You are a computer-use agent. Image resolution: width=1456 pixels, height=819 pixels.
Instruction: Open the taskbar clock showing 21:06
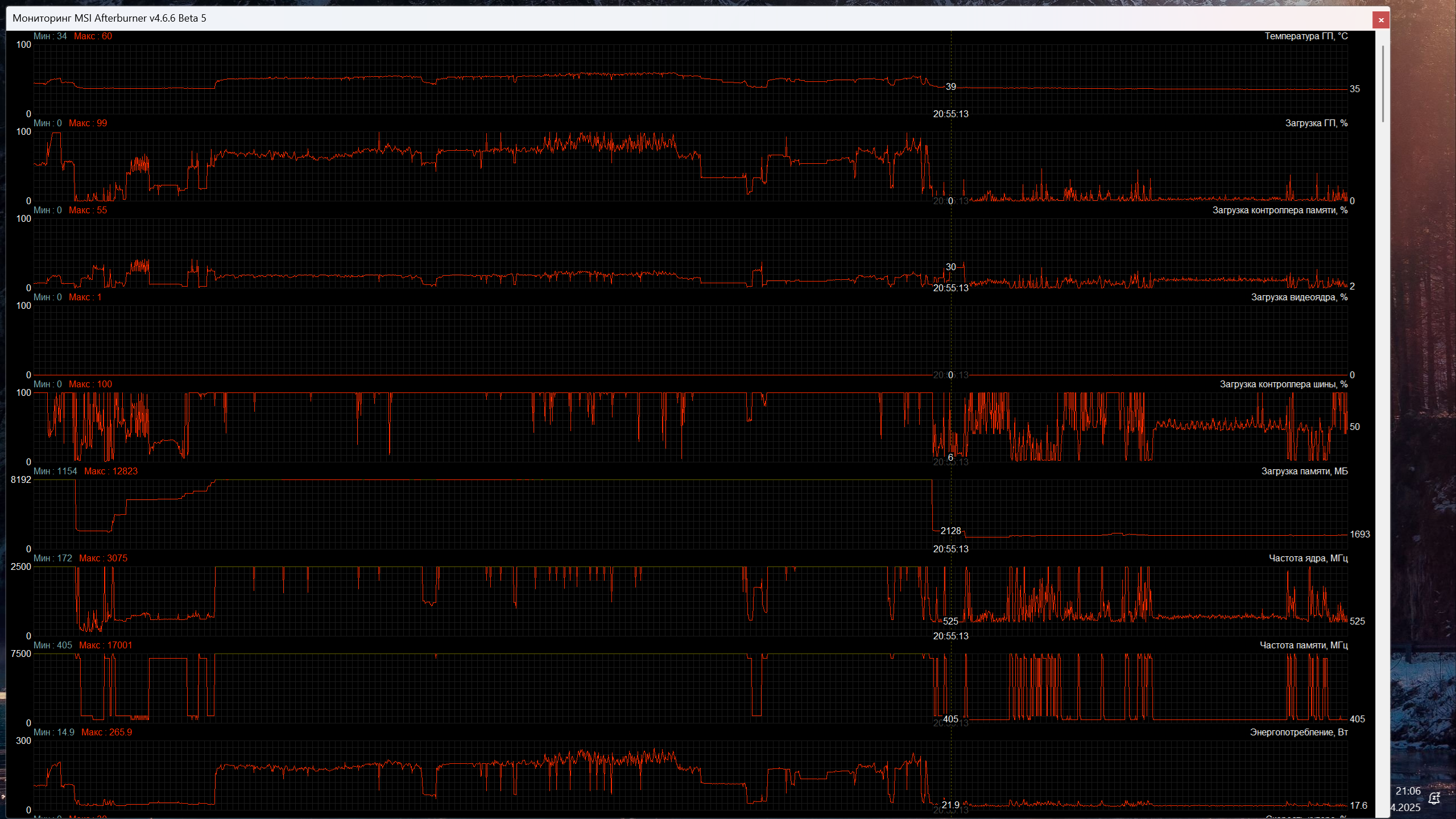click(1408, 792)
